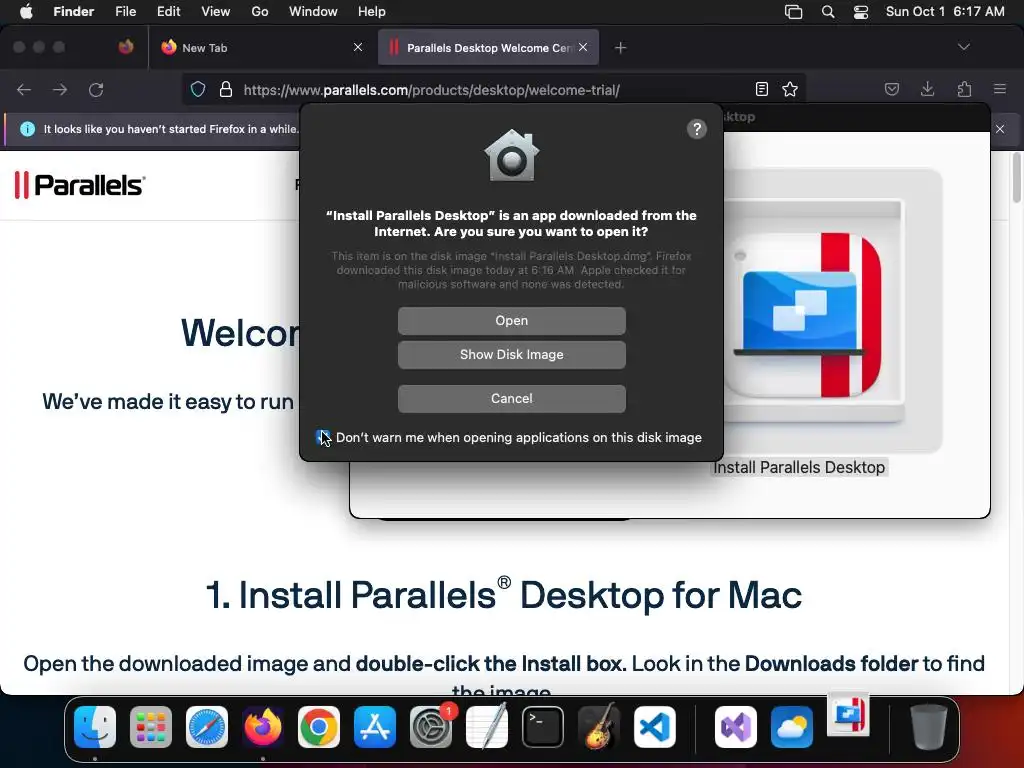Open the Edit menu

[168, 12]
